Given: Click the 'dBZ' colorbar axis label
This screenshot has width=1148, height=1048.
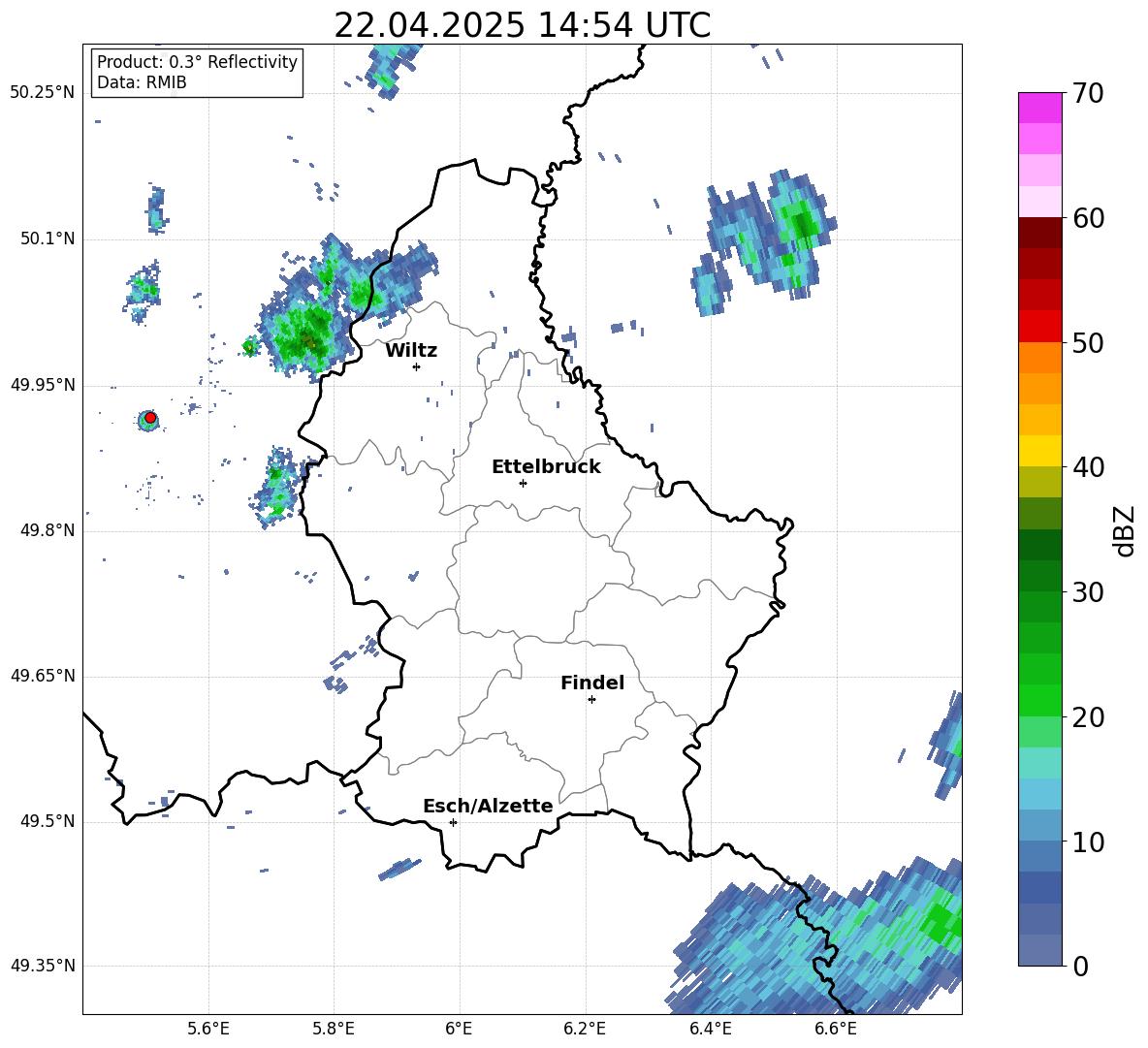Looking at the screenshot, I should click(1123, 530).
